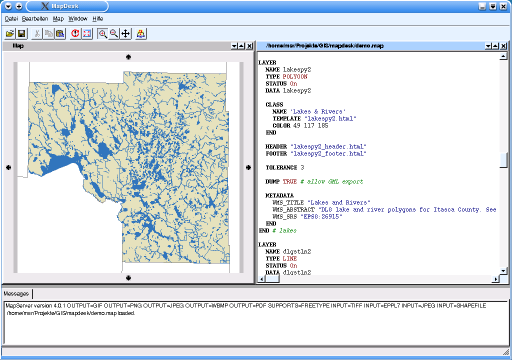
Task: Click the horizontal scrollbar thumb in editor
Action: [x=273, y=279]
